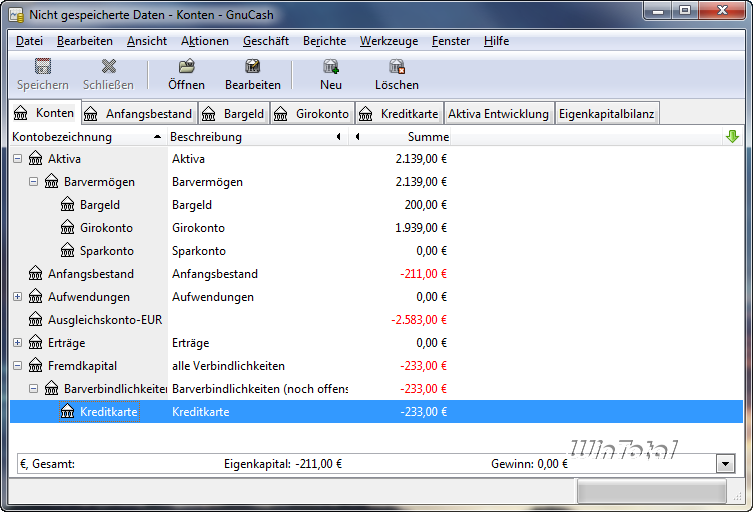Click the Gewinn: 0,00 € summary
The width and height of the screenshot is (753, 512).
click(529, 464)
